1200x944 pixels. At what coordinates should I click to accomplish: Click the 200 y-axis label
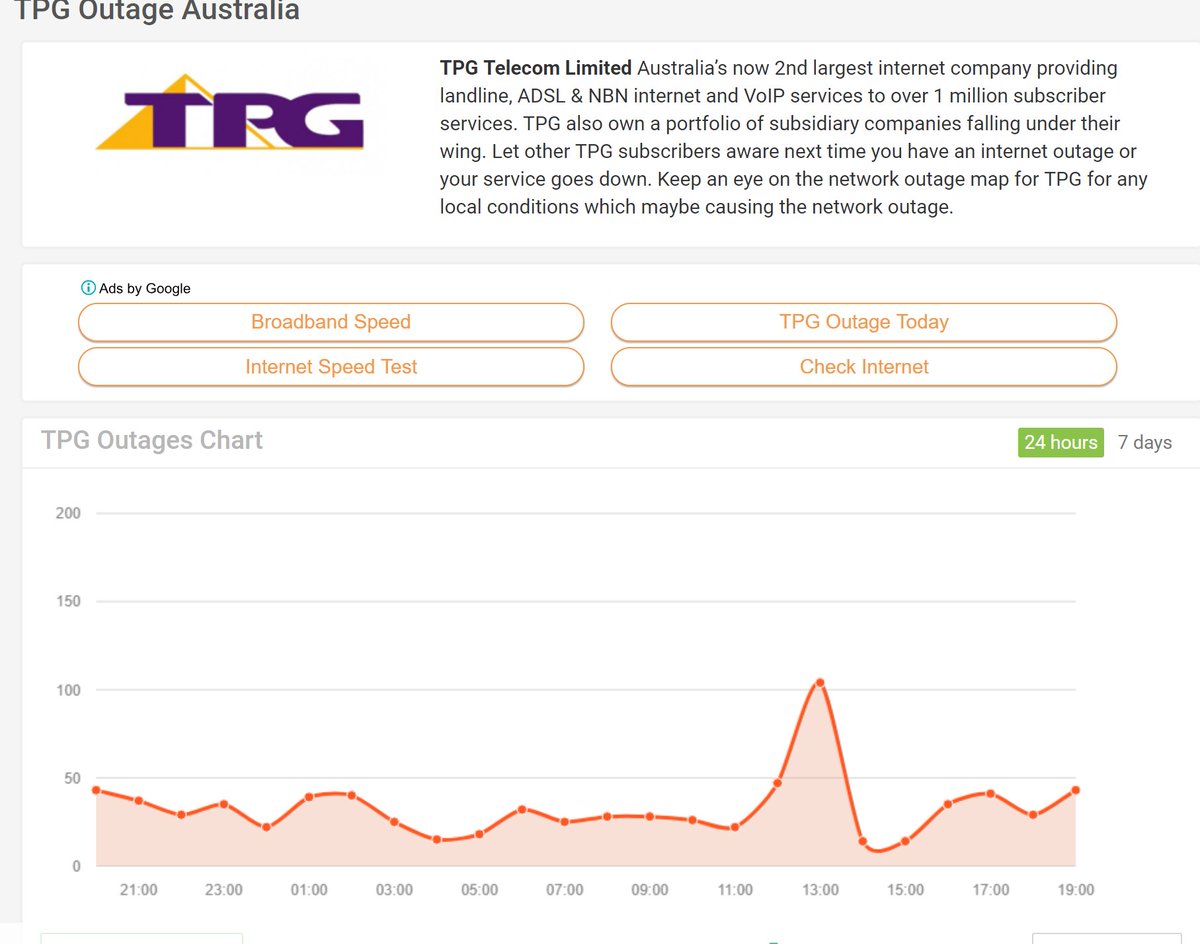[68, 513]
